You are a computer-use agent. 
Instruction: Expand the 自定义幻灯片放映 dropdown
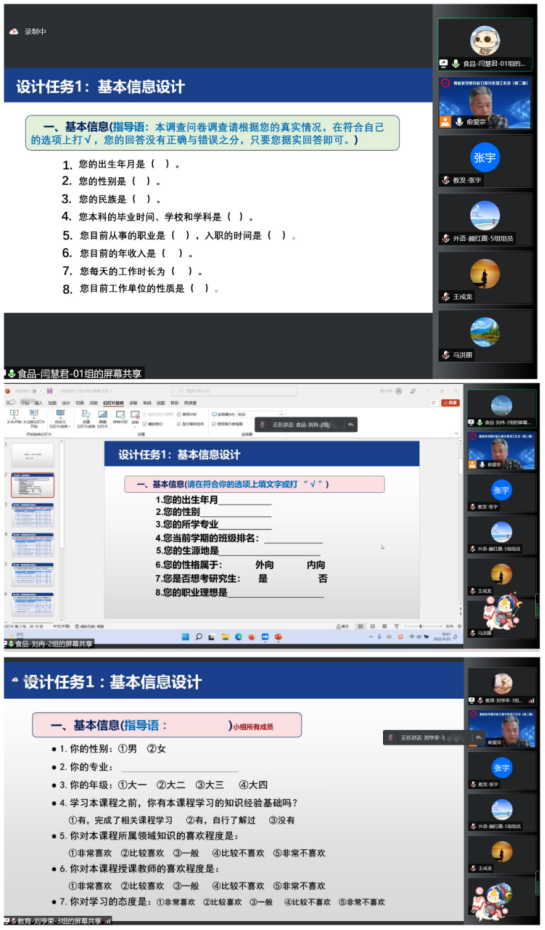pos(60,418)
